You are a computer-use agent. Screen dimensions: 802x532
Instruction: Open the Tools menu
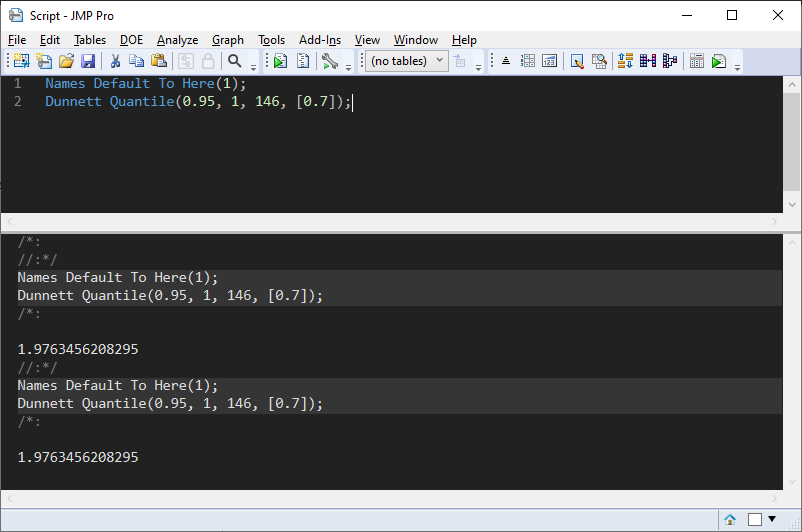271,40
